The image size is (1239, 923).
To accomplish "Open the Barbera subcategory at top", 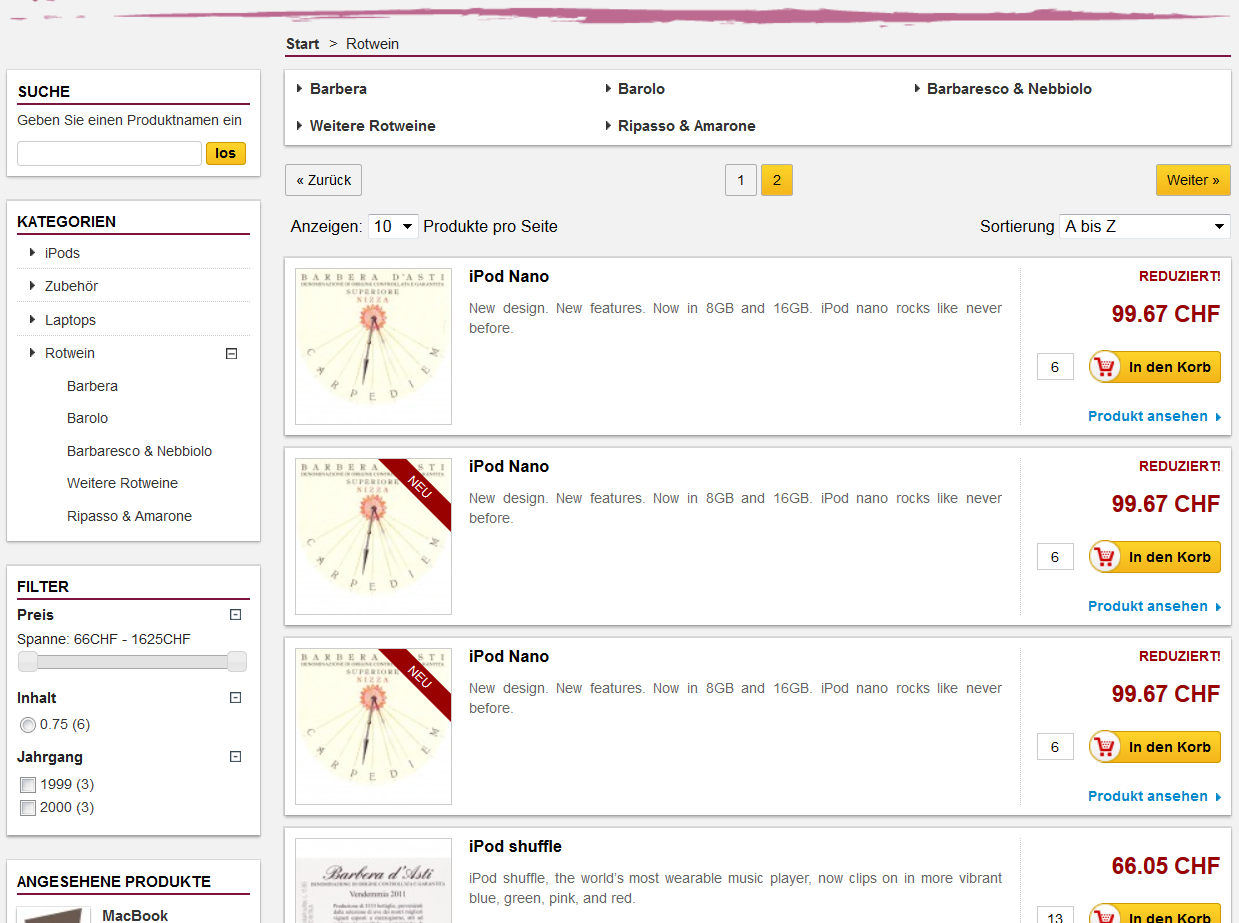I will click(x=338, y=89).
